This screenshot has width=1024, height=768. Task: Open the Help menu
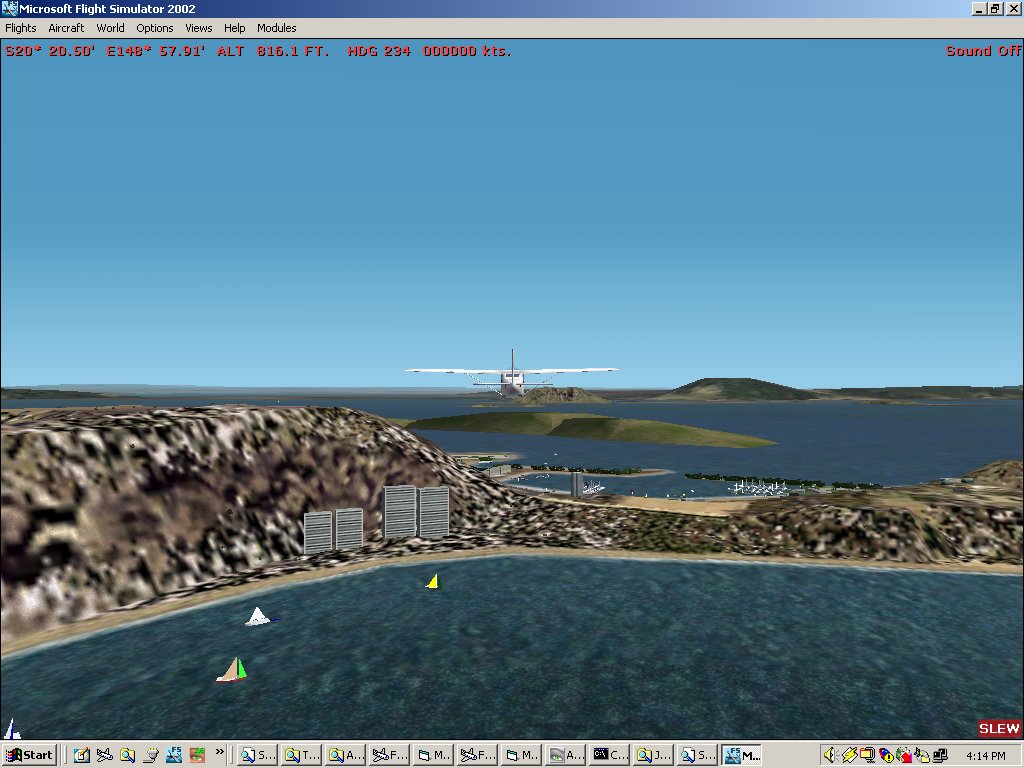[x=234, y=28]
